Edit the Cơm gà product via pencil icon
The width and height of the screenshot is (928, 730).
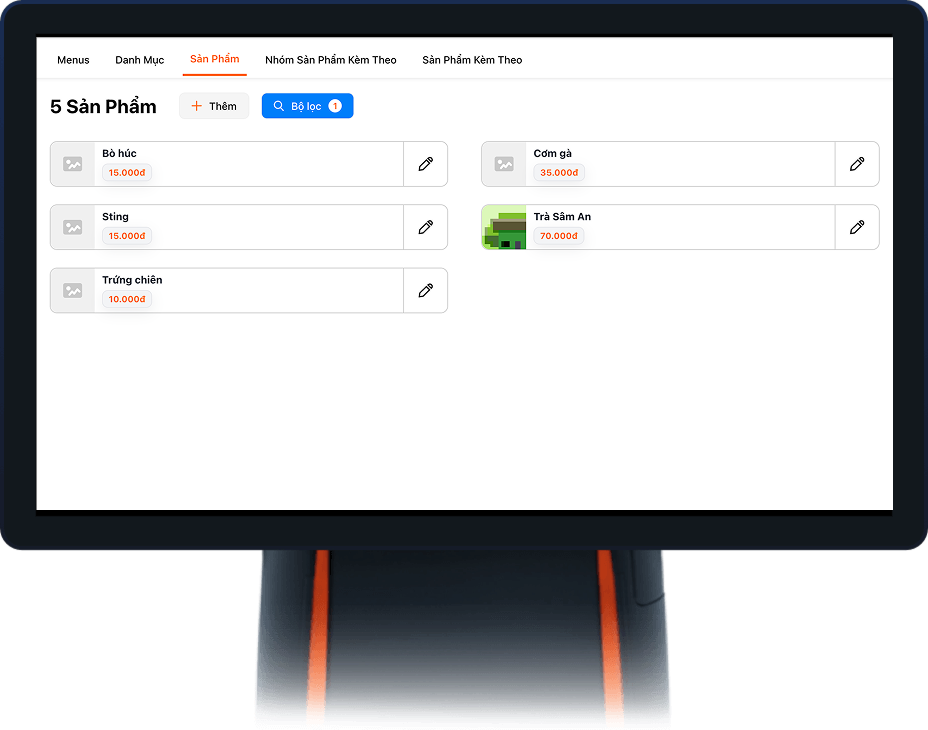point(856,164)
